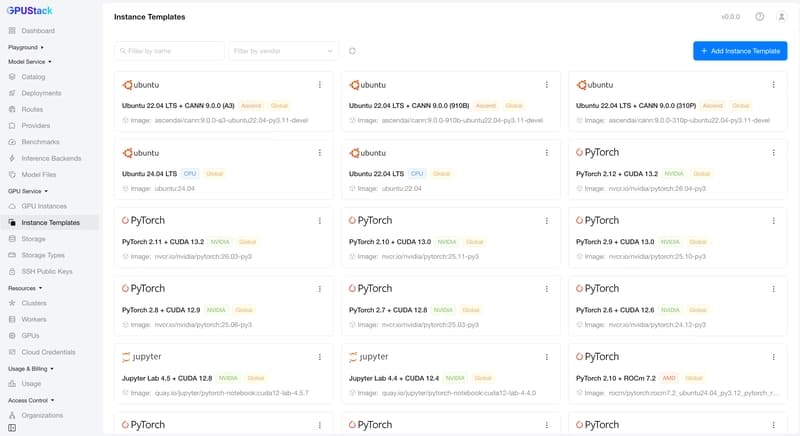Viewport: 800px width, 436px height.
Task: Collapse the Usage & Billing section
Action: 31,368
